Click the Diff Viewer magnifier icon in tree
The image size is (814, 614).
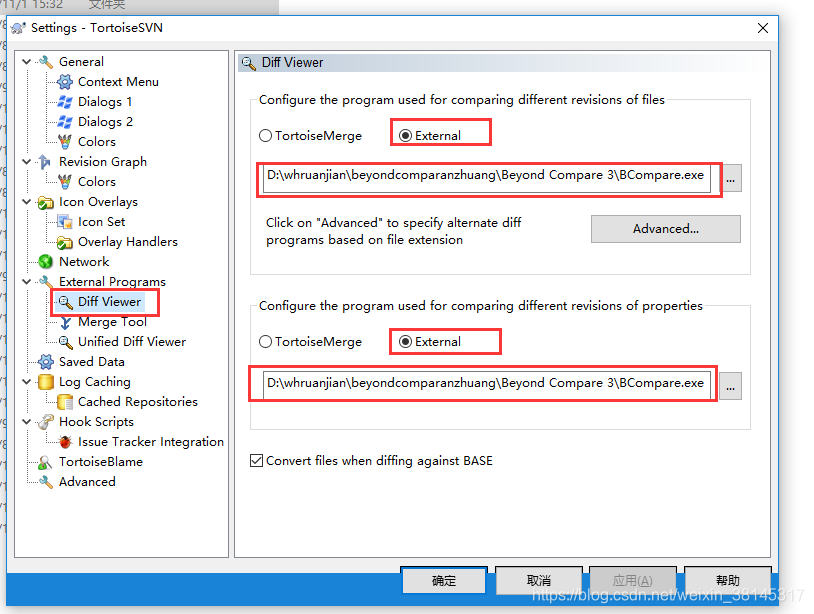pyautogui.click(x=65, y=302)
